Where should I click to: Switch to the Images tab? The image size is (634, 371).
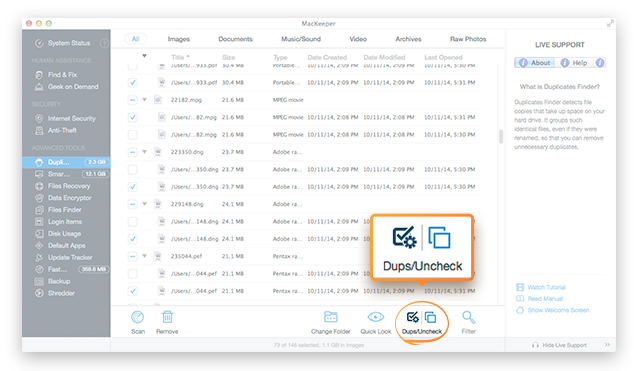pos(179,39)
